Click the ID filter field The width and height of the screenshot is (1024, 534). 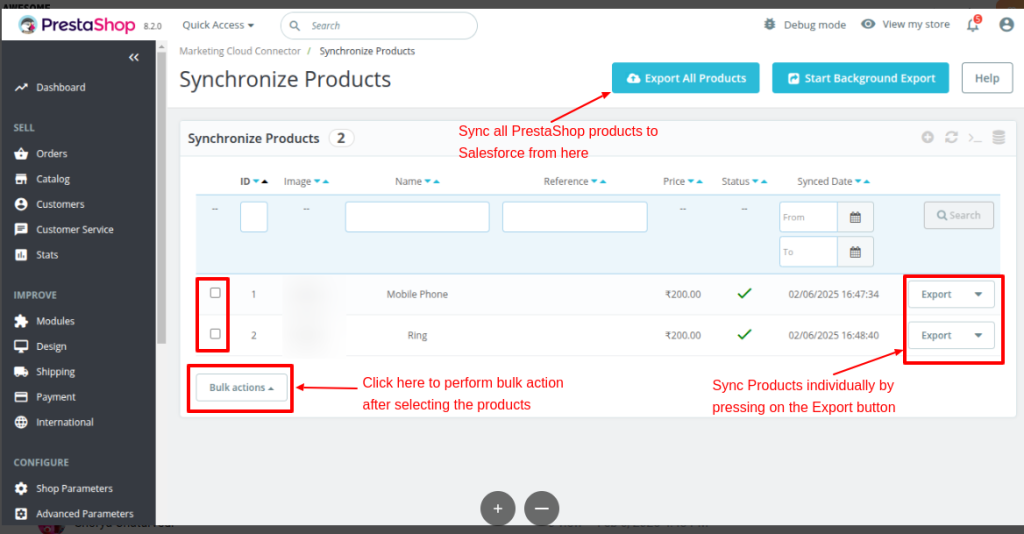point(254,217)
